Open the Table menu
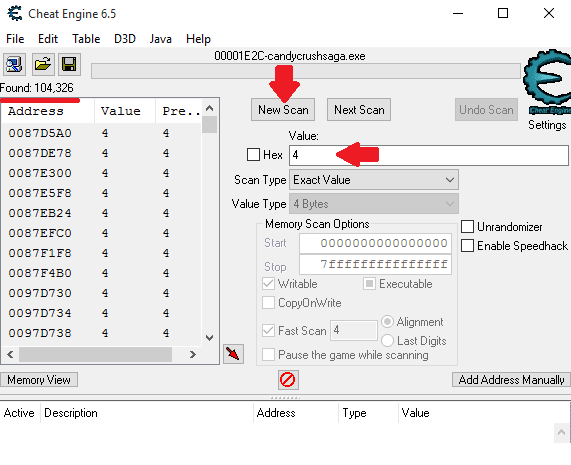Image resolution: width=571 pixels, height=465 pixels. 86,39
